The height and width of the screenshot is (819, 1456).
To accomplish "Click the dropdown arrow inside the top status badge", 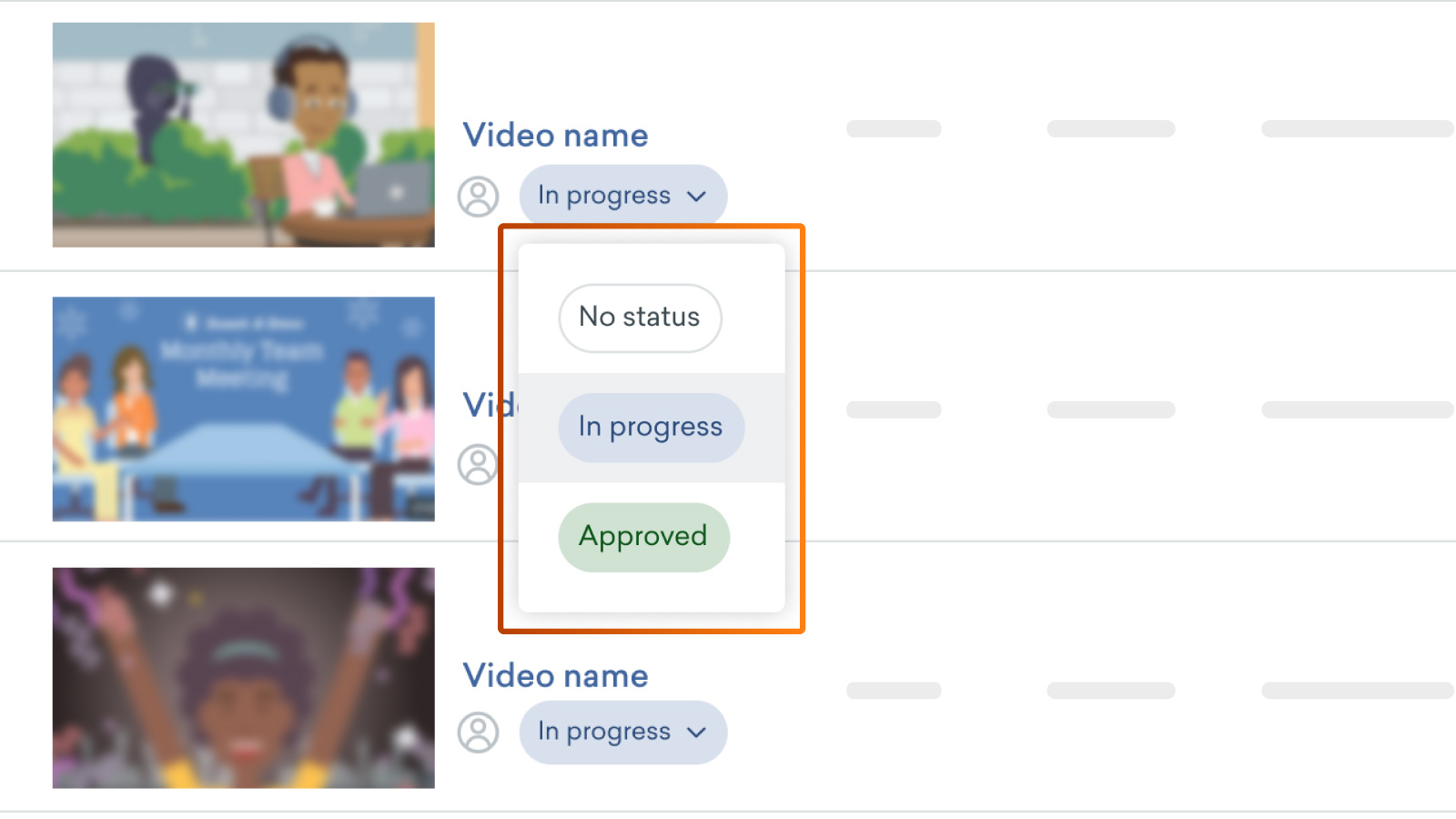I will click(697, 196).
